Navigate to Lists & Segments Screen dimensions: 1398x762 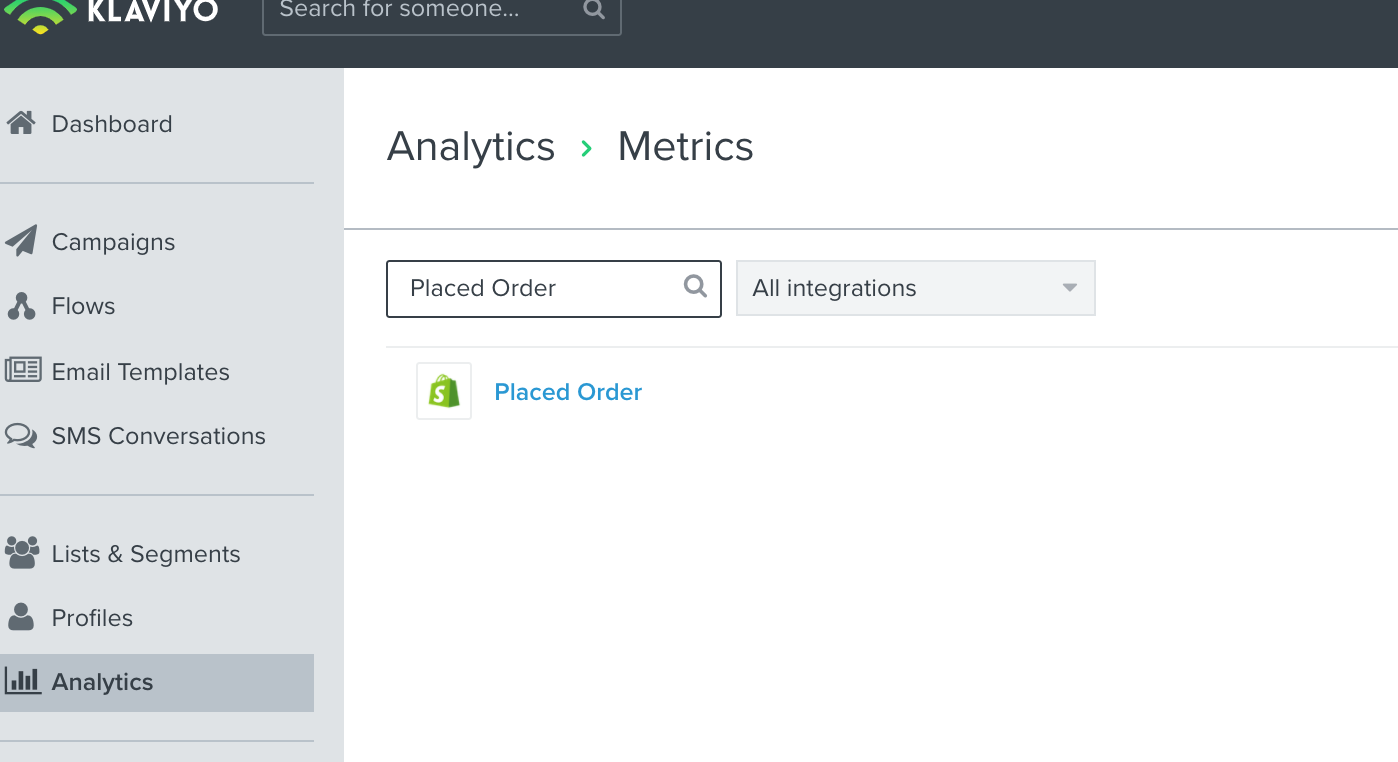tap(146, 554)
